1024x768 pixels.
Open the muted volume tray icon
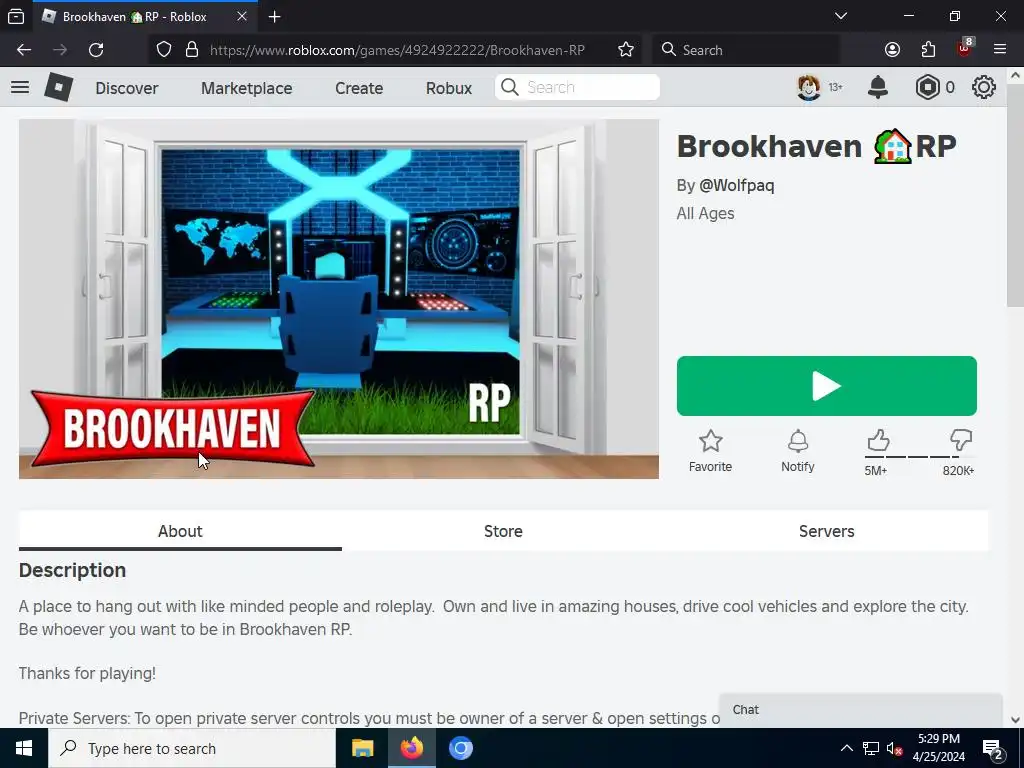click(894, 748)
